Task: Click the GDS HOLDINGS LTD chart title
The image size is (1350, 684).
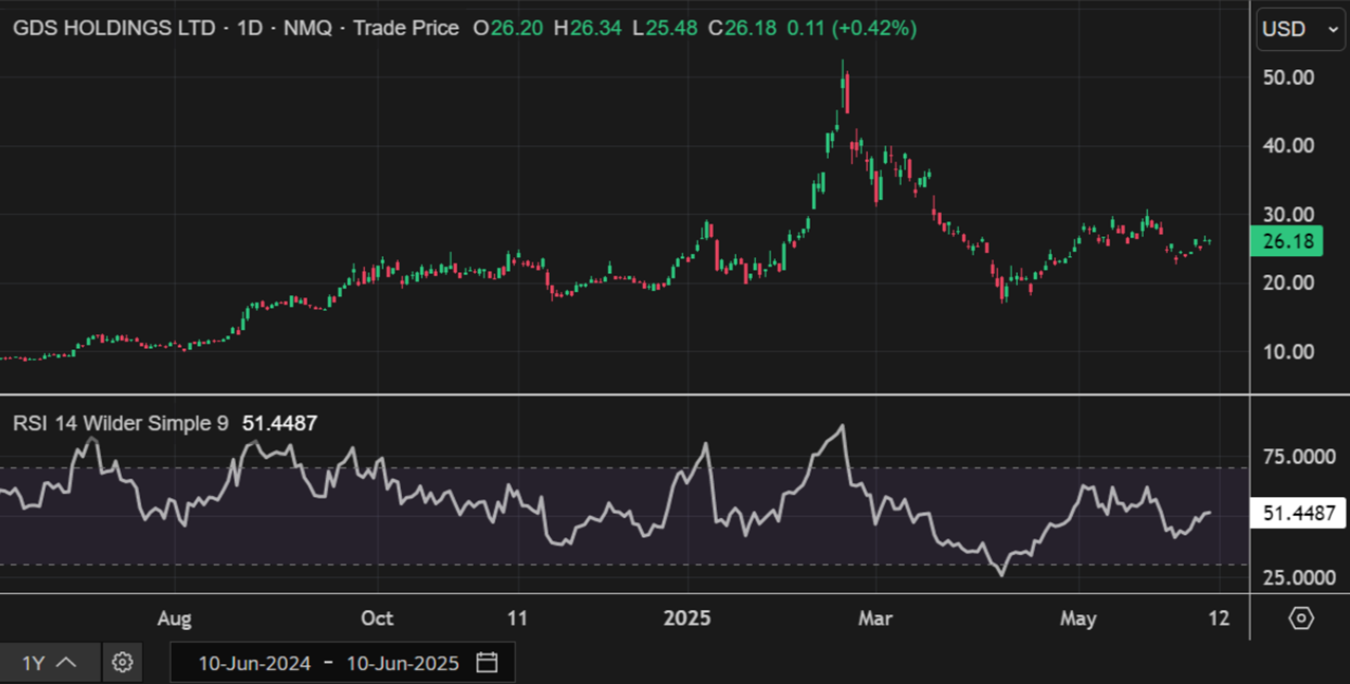Action: pyautogui.click(x=113, y=29)
